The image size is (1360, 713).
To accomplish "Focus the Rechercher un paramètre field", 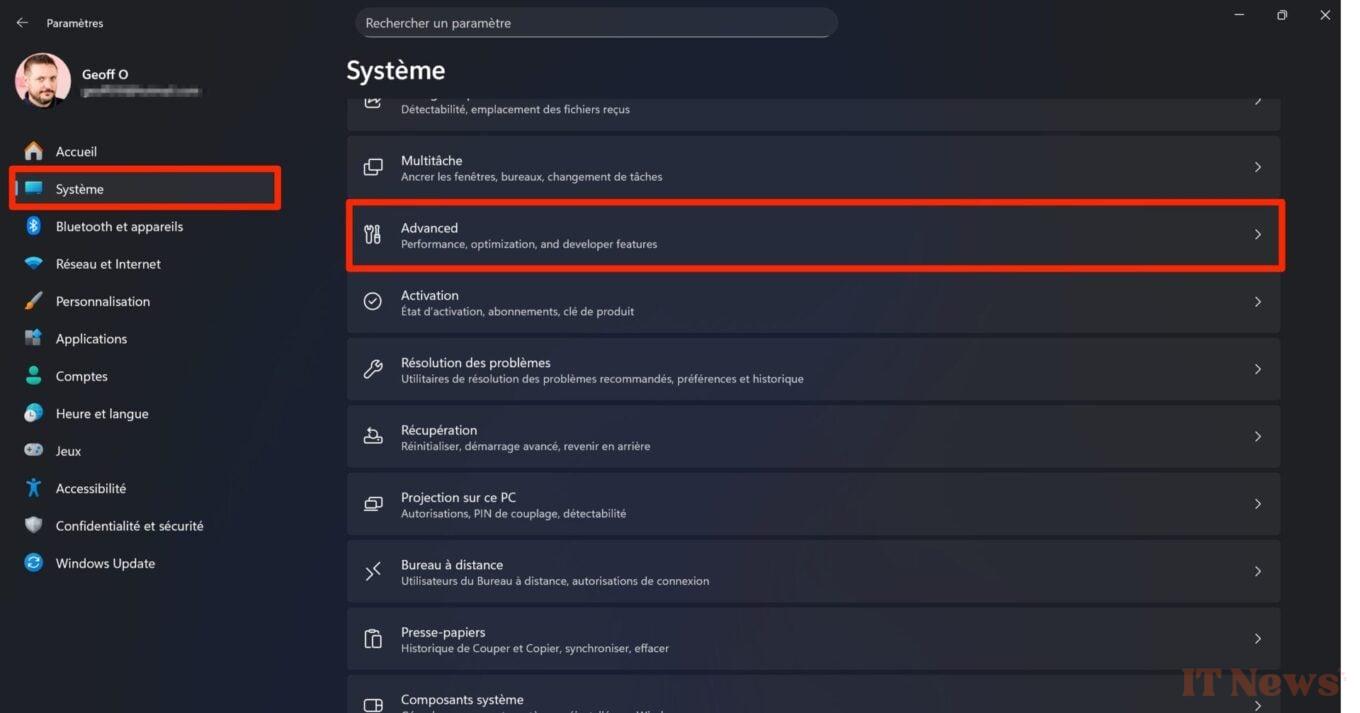I will tap(596, 23).
